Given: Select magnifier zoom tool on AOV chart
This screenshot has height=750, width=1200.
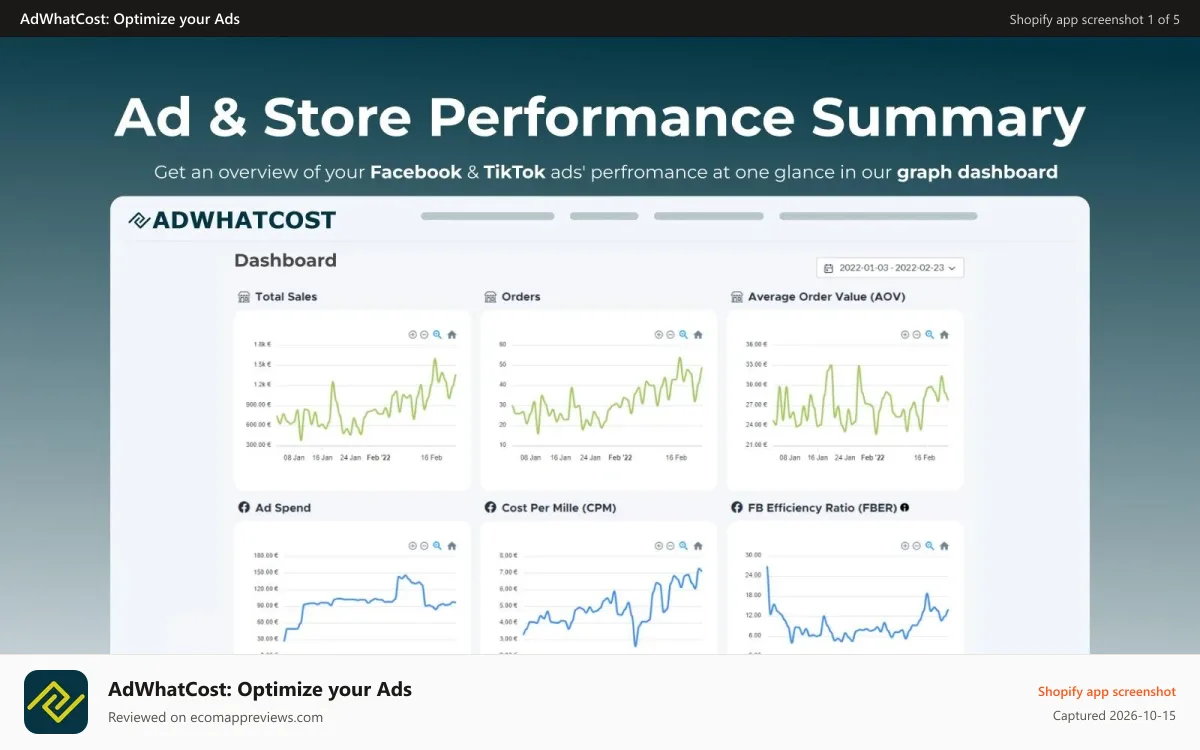Looking at the screenshot, I should point(930,335).
